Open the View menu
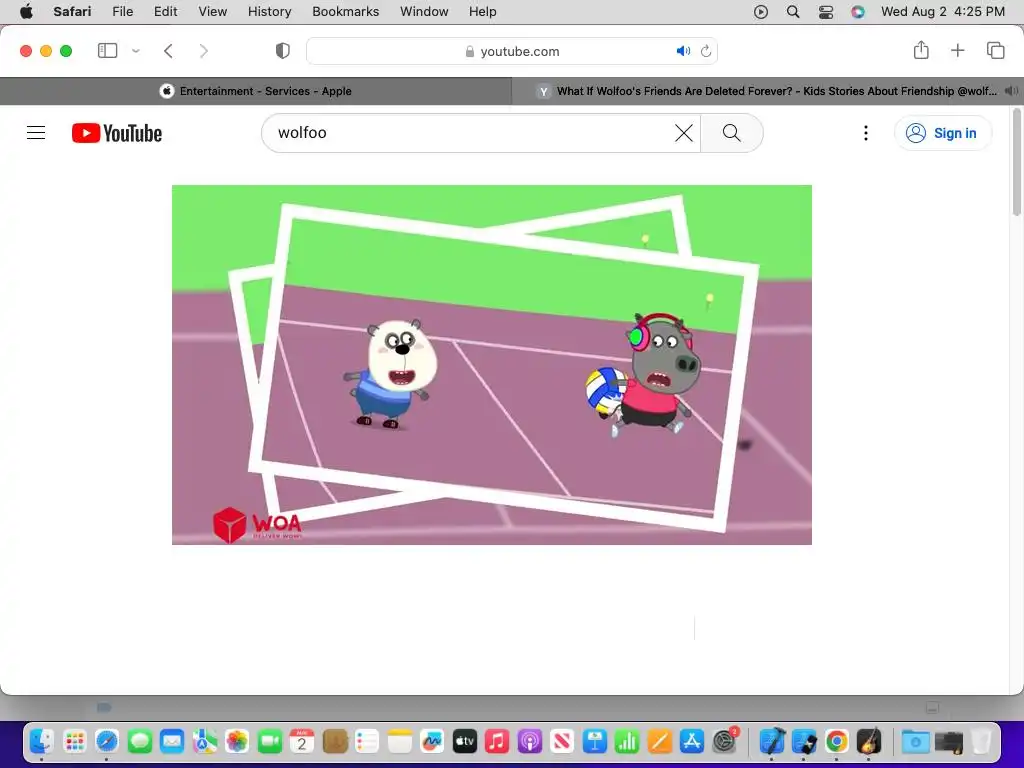This screenshot has height=768, width=1024. pyautogui.click(x=212, y=12)
